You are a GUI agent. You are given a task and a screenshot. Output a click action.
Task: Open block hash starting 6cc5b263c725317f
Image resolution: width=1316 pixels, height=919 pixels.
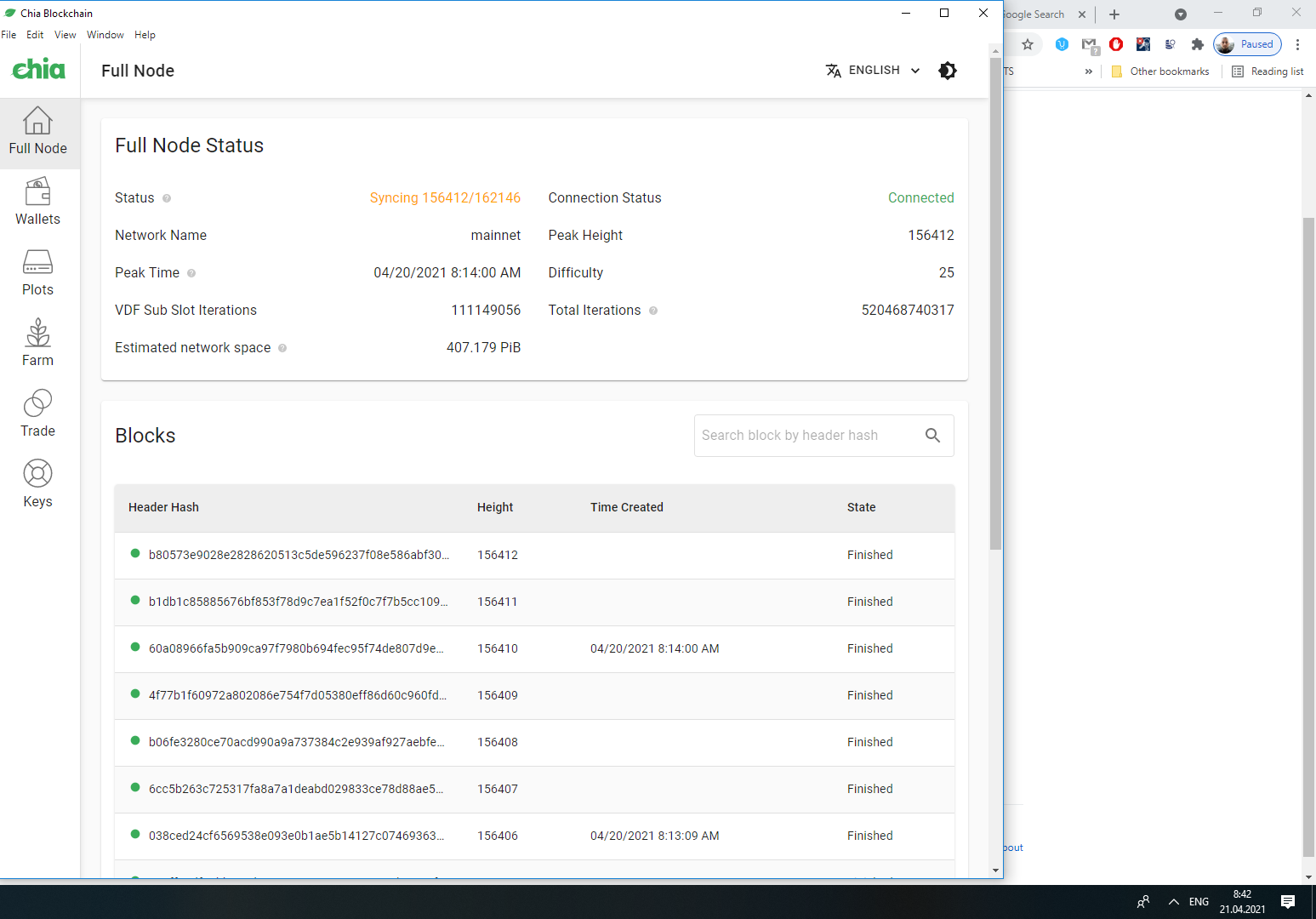(x=296, y=789)
